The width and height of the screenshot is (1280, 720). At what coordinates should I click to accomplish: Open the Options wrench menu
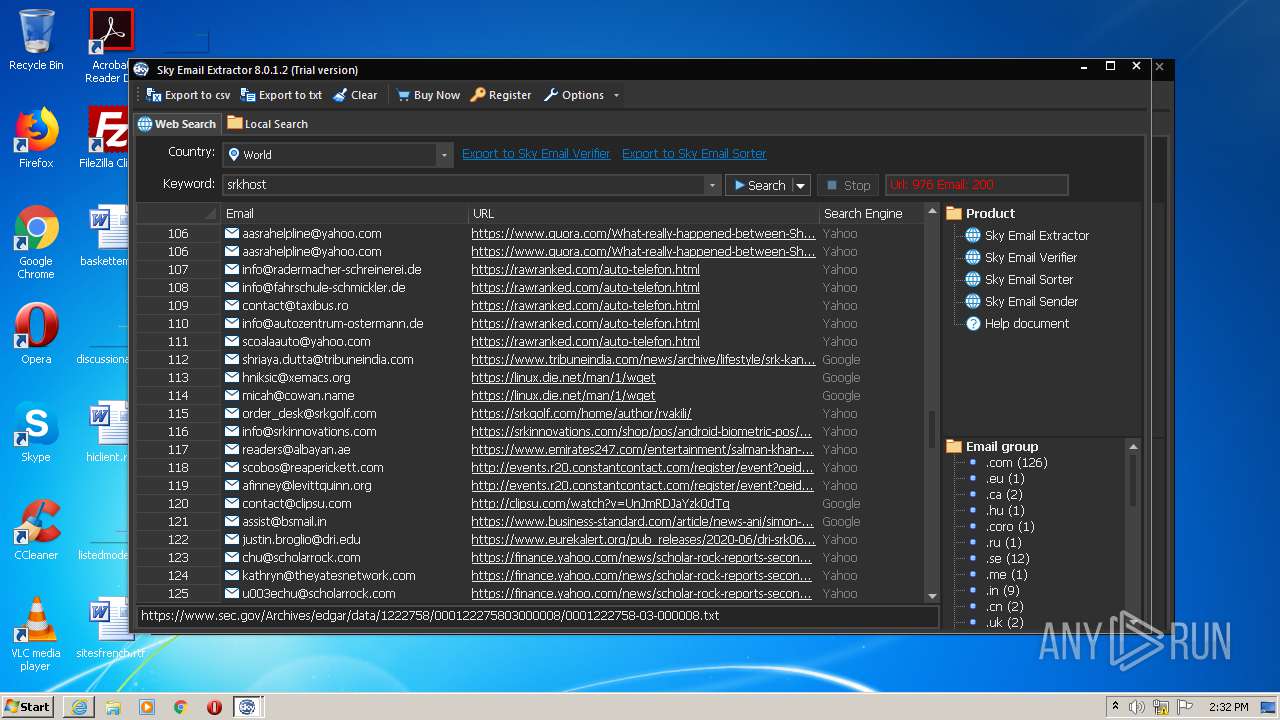574,95
